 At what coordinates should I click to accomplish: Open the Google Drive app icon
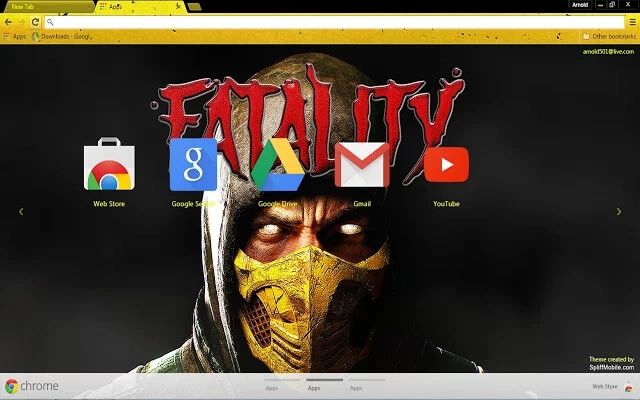[278, 164]
